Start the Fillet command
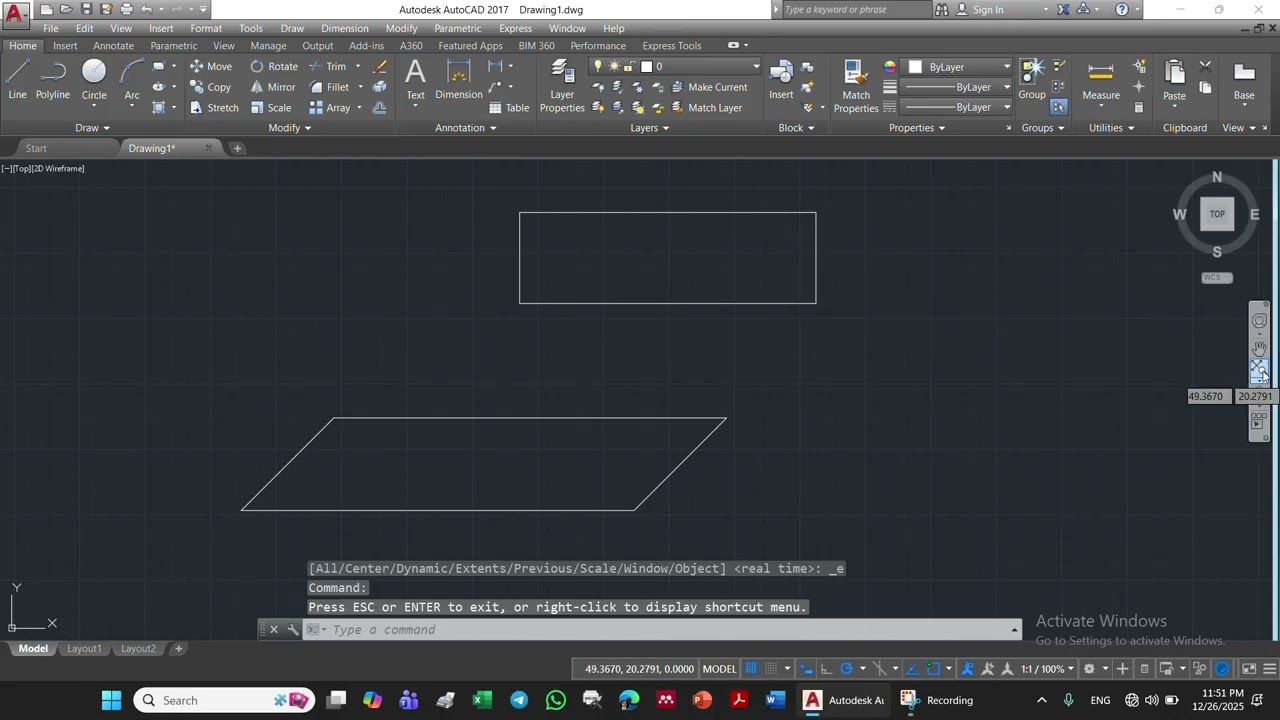This screenshot has width=1280, height=720. tap(329, 87)
